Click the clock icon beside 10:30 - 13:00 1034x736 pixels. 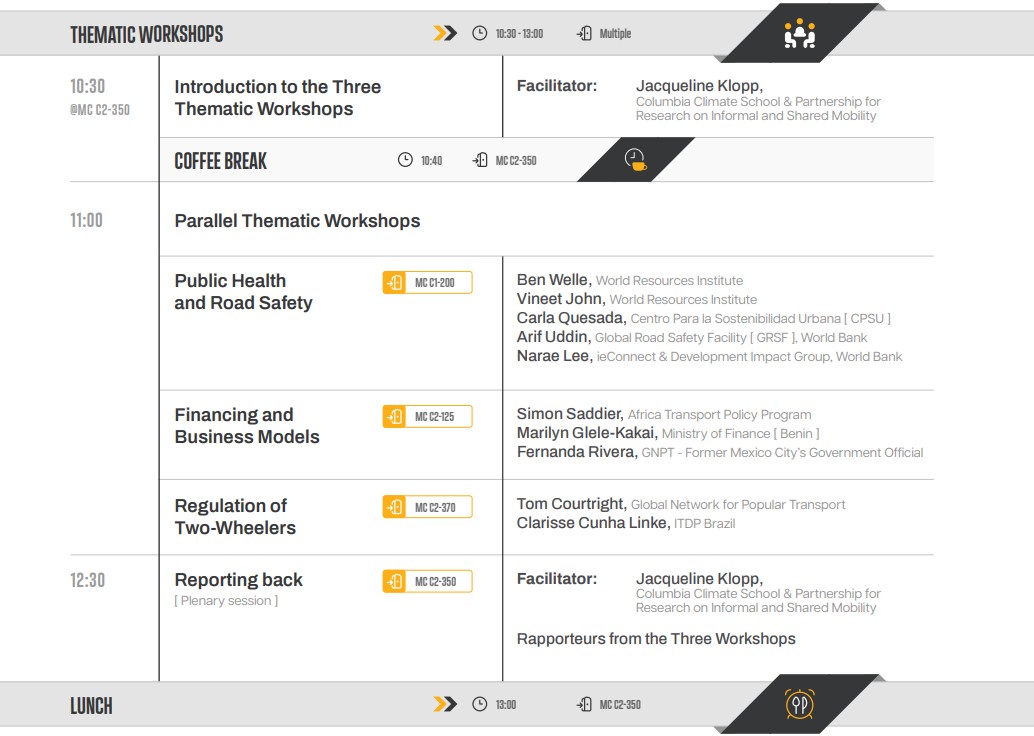480,34
